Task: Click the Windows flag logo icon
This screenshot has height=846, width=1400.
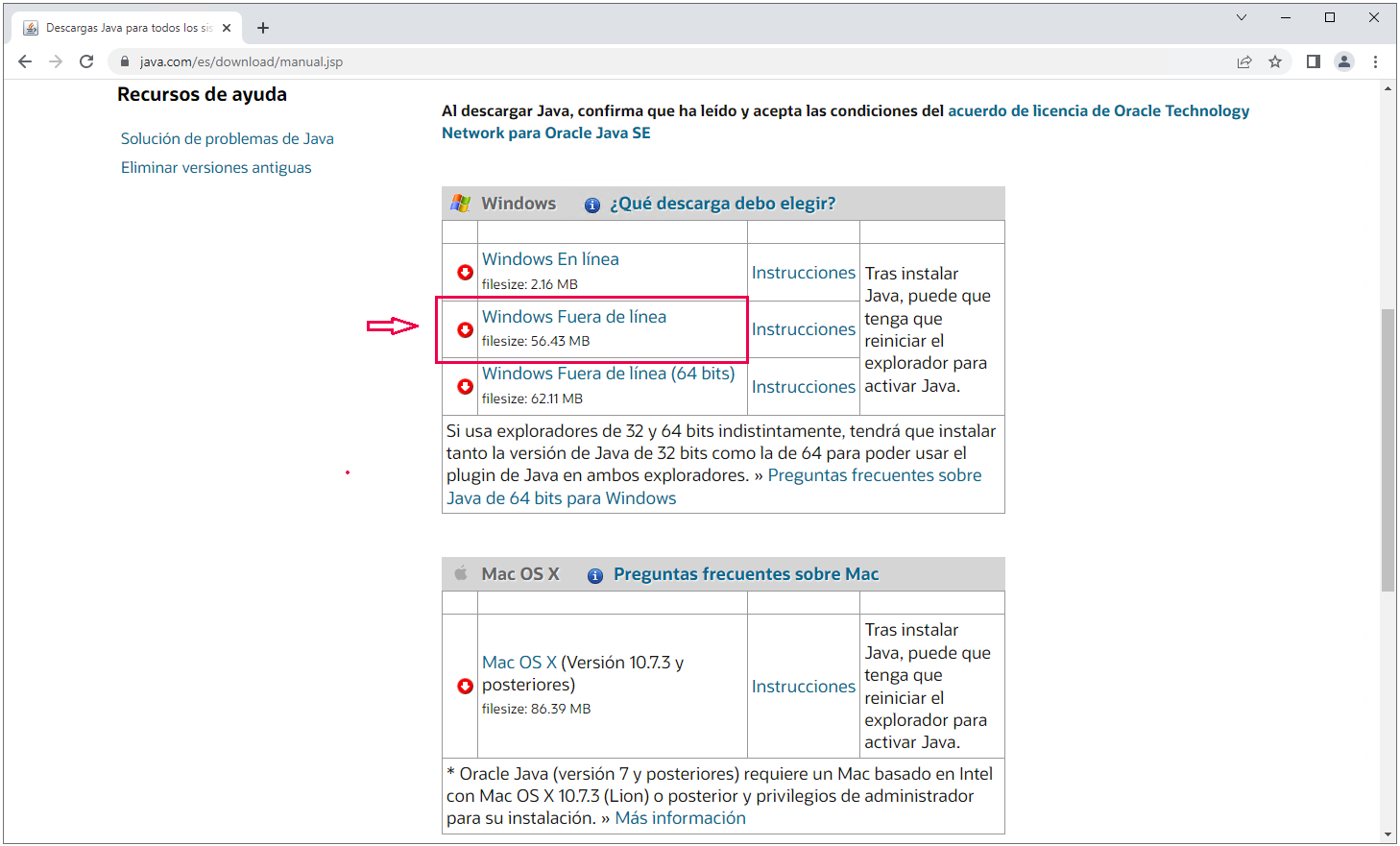Action: [x=461, y=204]
